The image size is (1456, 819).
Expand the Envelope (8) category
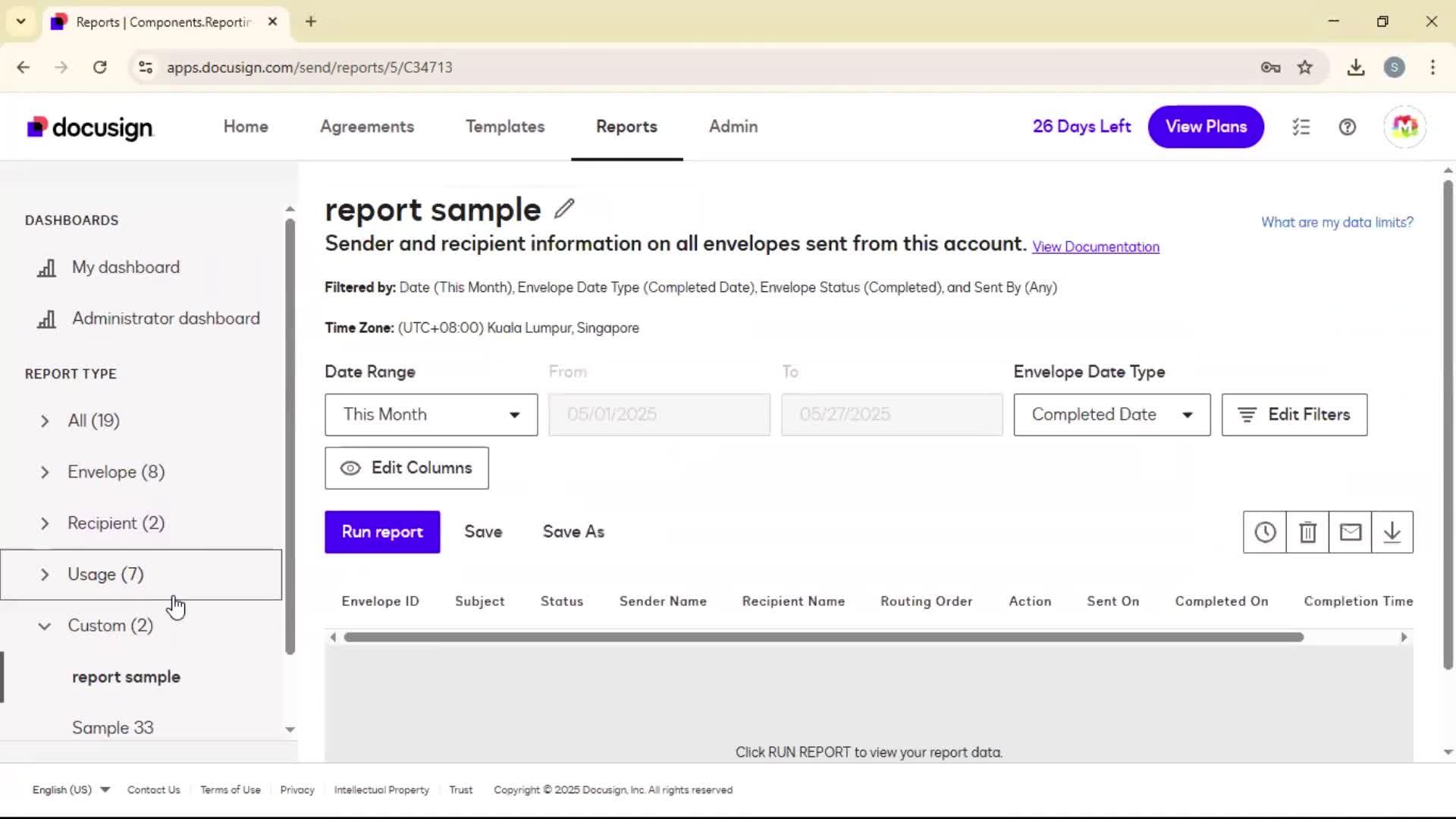click(45, 472)
